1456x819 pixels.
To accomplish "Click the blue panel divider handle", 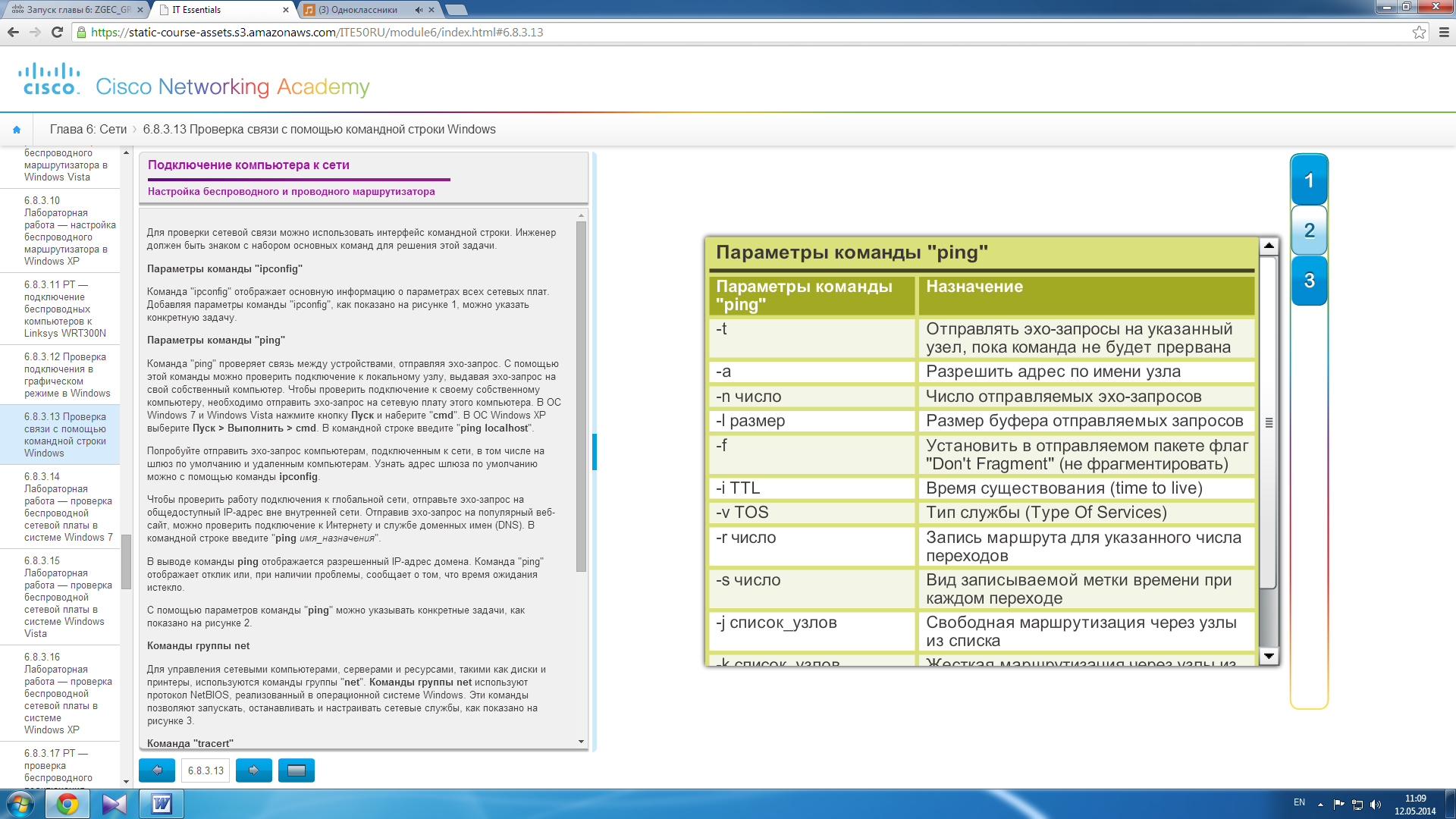I will pyautogui.click(x=595, y=452).
